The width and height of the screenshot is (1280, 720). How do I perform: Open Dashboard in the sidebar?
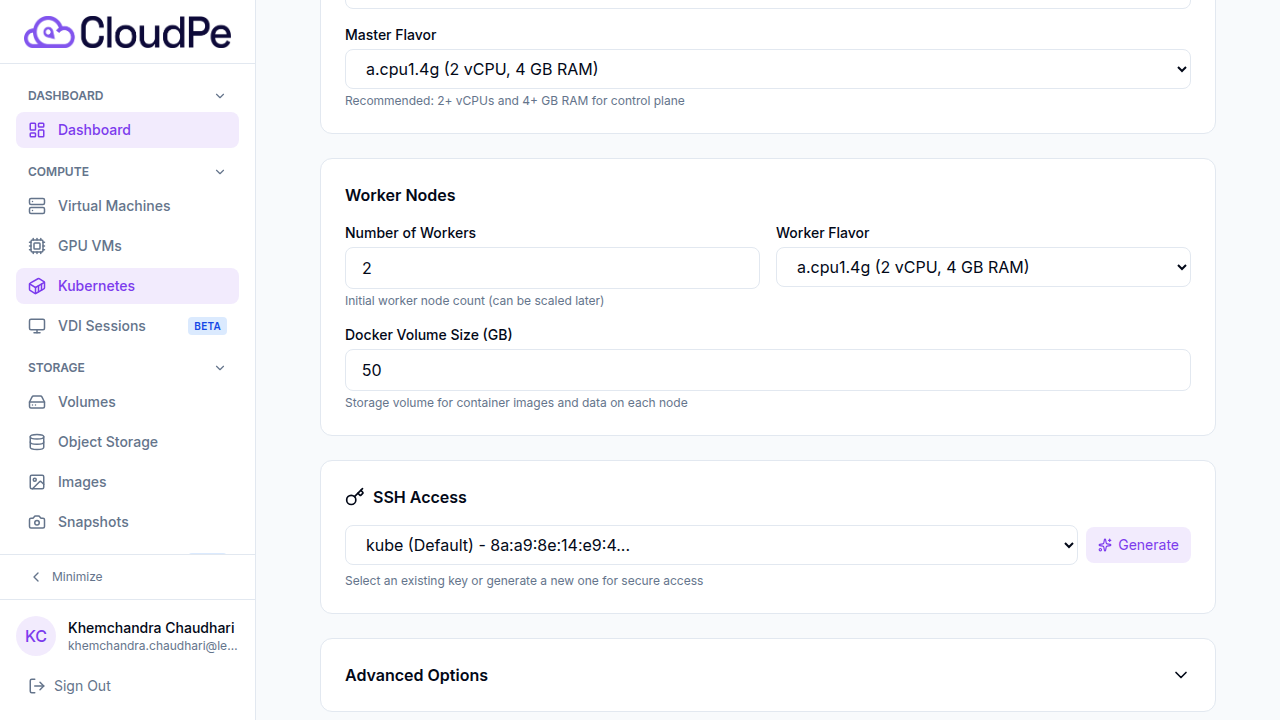[x=127, y=130]
